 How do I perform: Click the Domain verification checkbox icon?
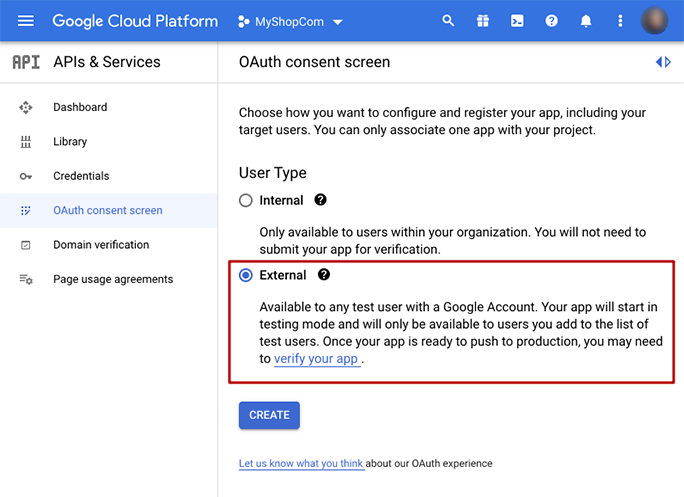pos(26,245)
